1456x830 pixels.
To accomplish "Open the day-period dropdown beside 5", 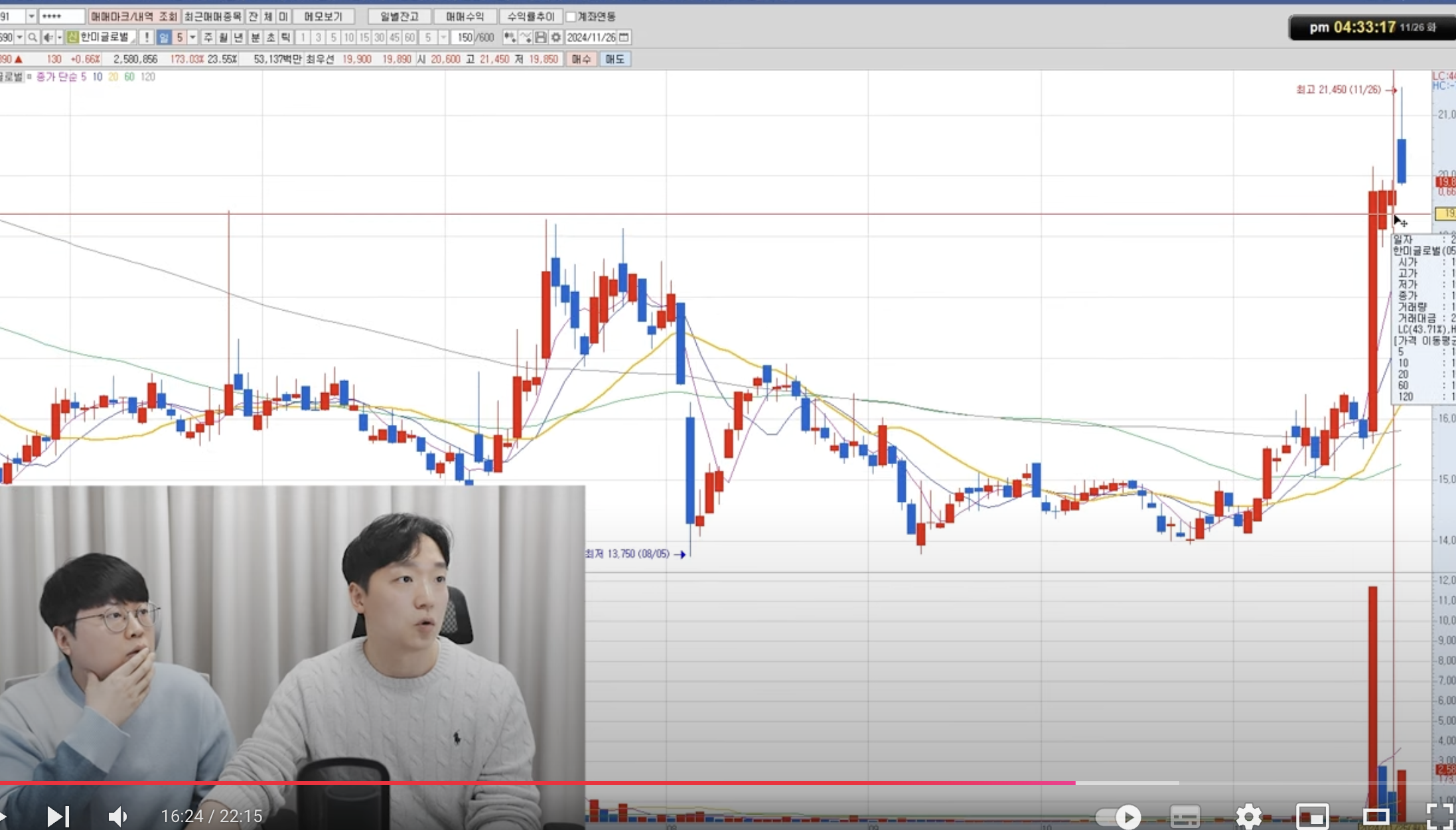I will [192, 38].
